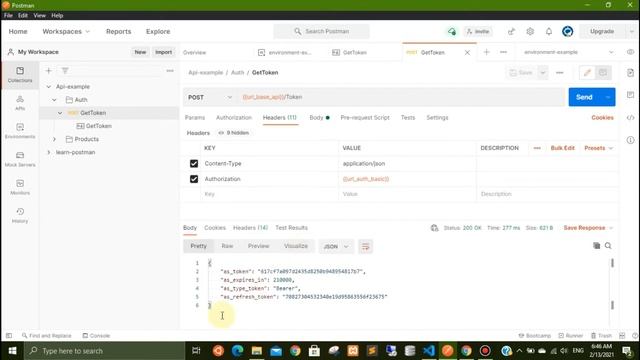Open the request info icon
Screen dimensions: 640x360
631,140
